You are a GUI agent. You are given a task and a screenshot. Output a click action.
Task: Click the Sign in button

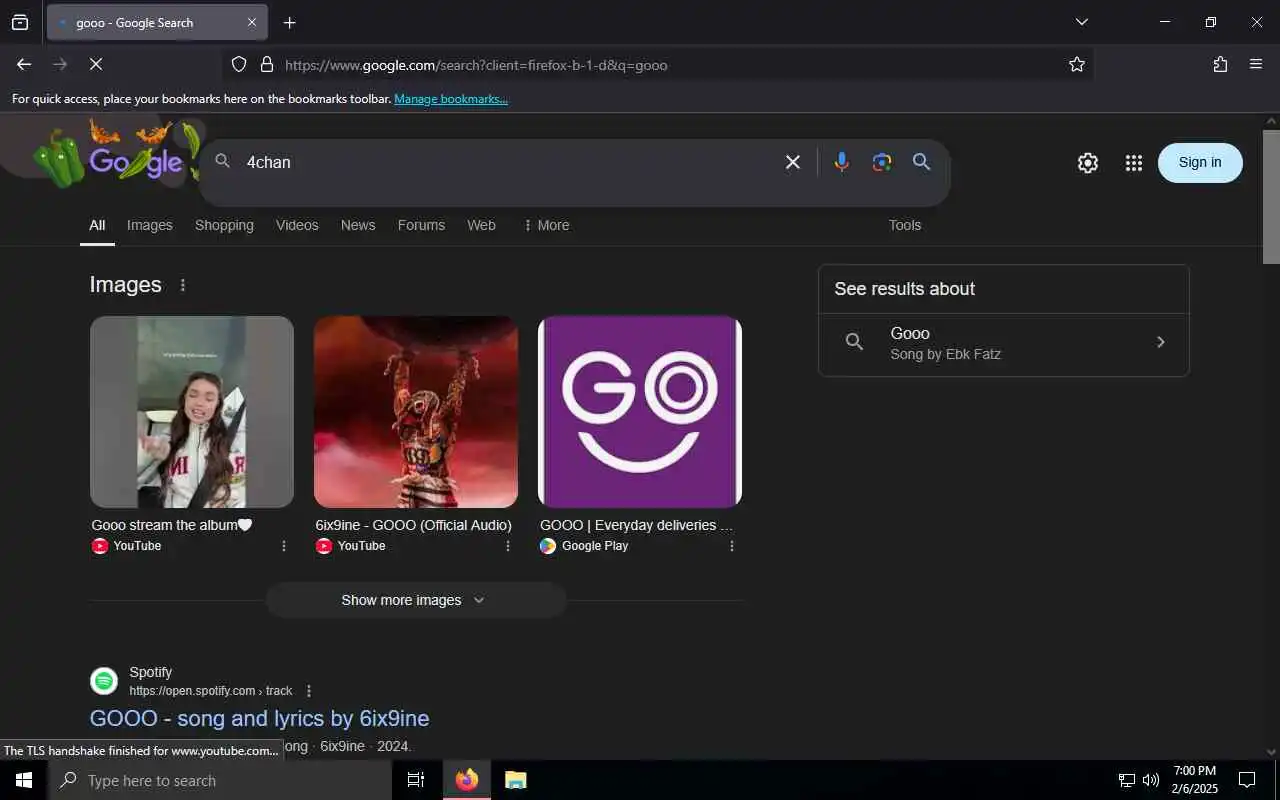tap(1200, 163)
